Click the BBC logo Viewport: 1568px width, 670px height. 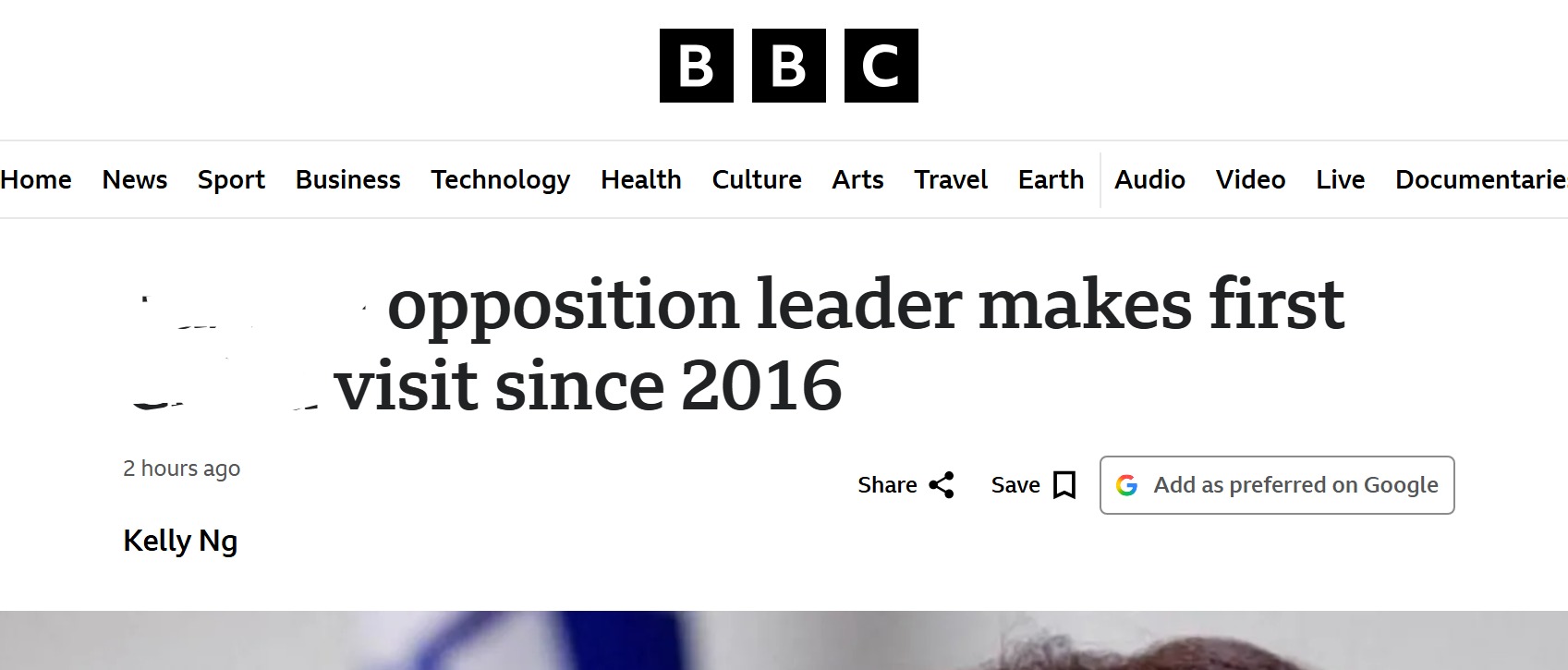(788, 66)
